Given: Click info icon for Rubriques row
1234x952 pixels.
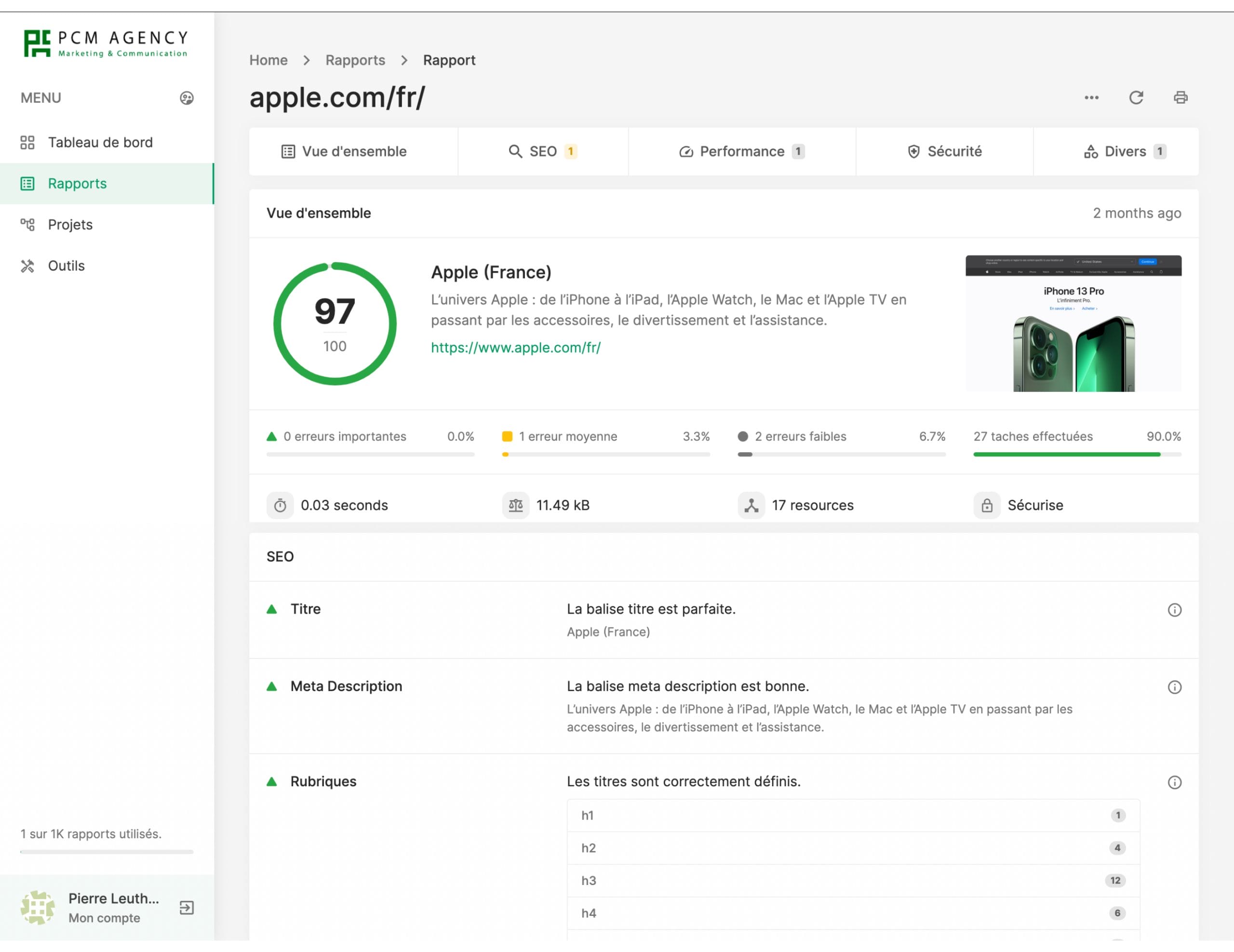Looking at the screenshot, I should 1174,782.
